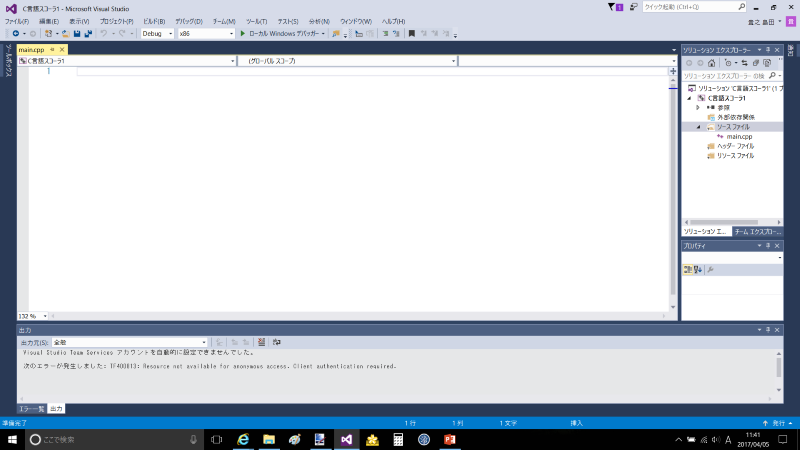Open the 編集(E) menu
The height and width of the screenshot is (450, 800).
(49, 21)
